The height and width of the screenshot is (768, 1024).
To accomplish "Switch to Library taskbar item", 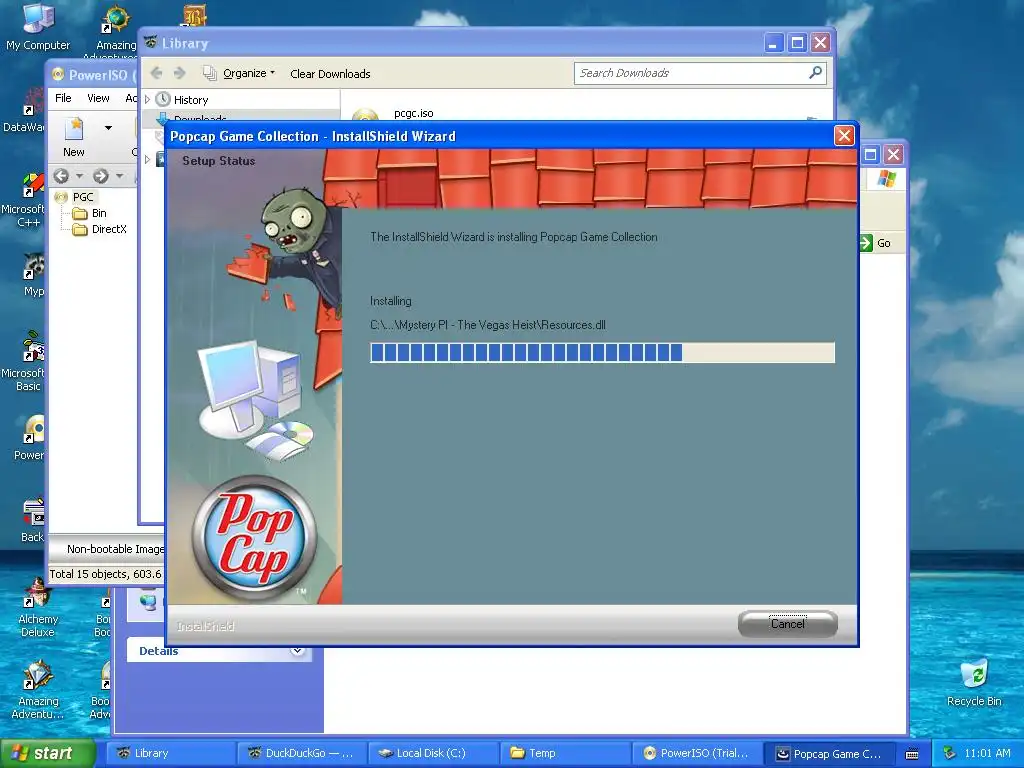I will tap(170, 753).
